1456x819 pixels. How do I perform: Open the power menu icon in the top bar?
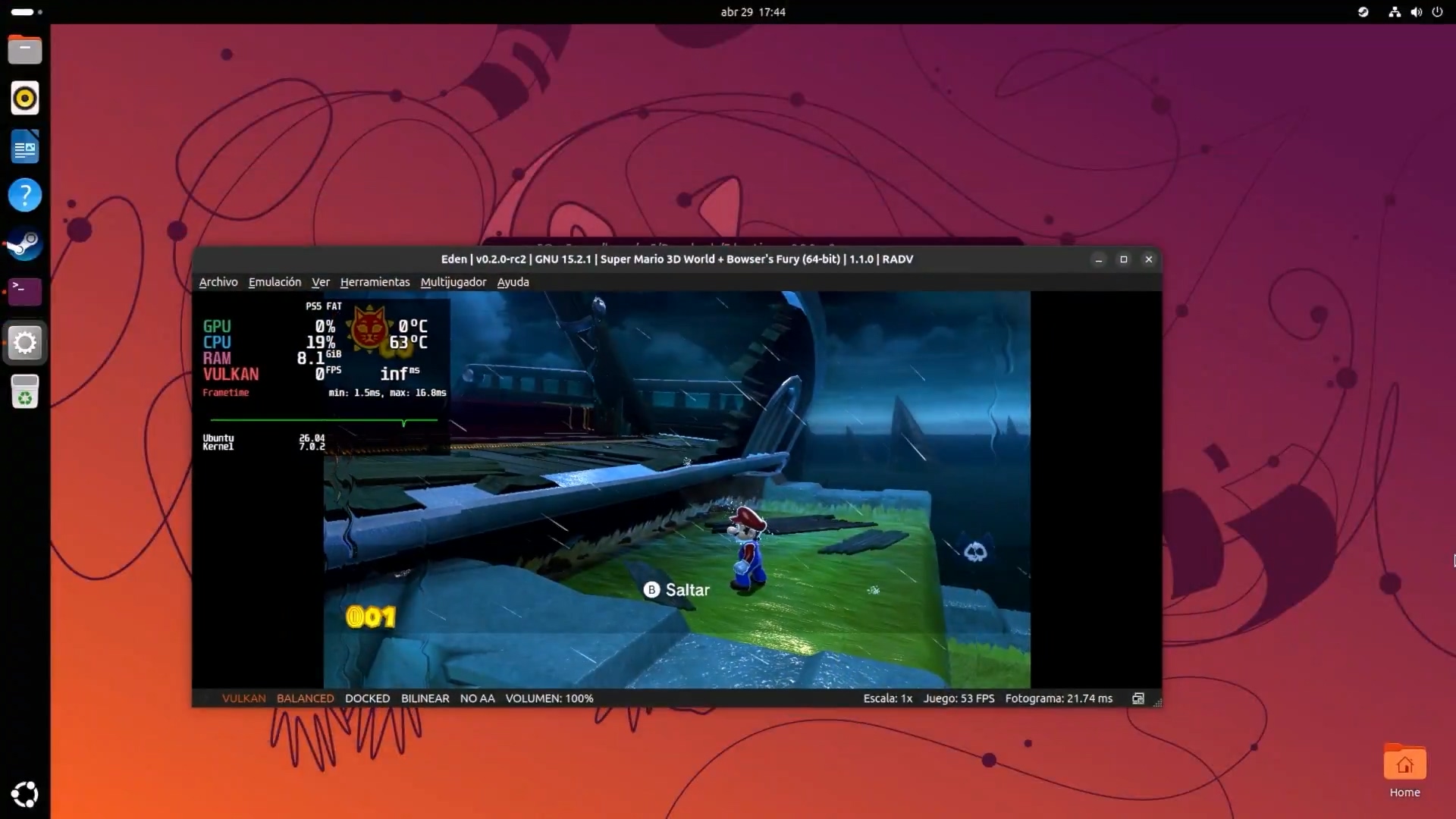[x=1437, y=12]
